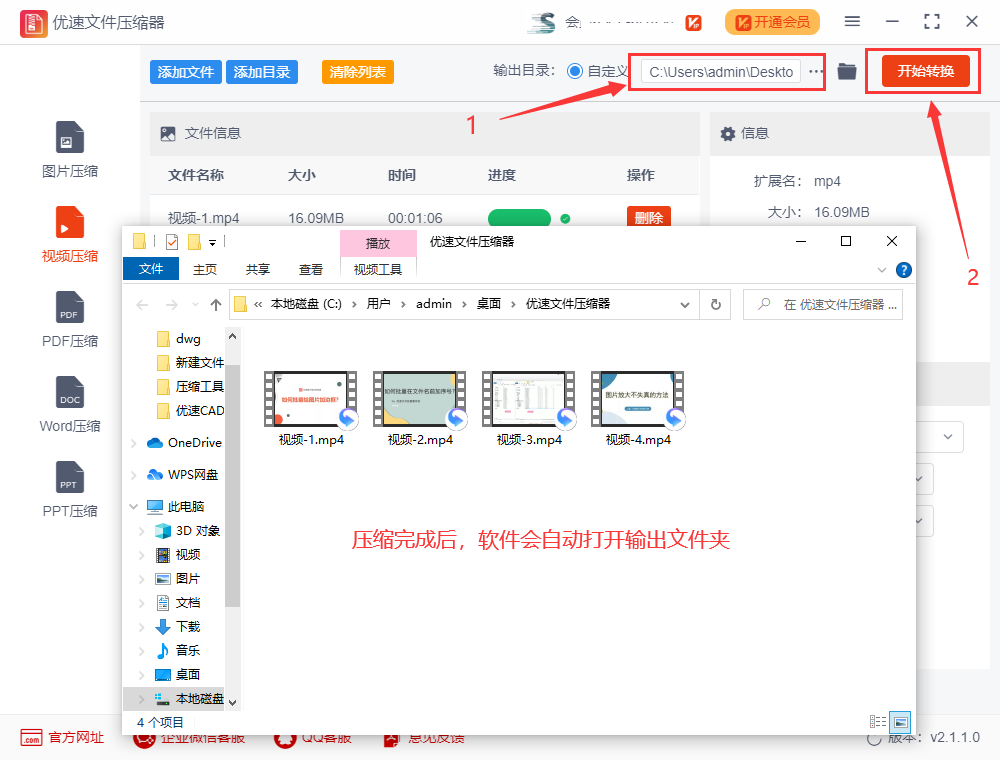This screenshot has height=760, width=1000.
Task: Select the Word压缩 sidebar tool
Action: point(69,405)
